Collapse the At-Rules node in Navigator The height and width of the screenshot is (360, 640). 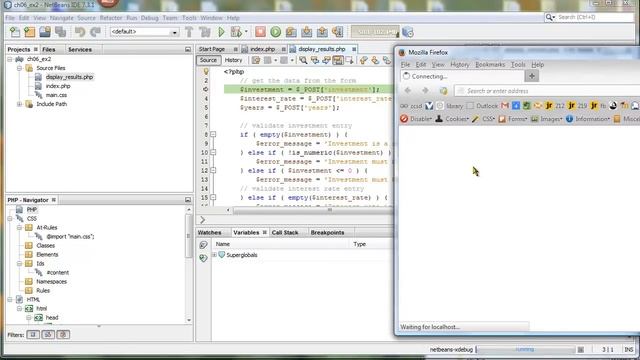point(19,228)
